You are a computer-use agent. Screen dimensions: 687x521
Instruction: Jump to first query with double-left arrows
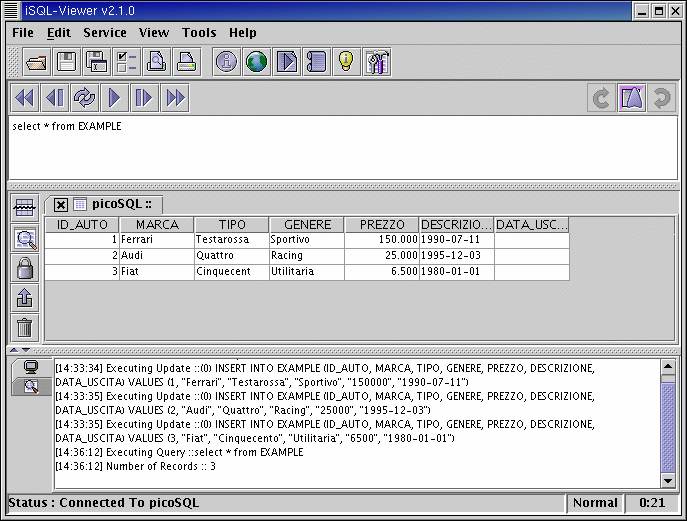point(25,98)
